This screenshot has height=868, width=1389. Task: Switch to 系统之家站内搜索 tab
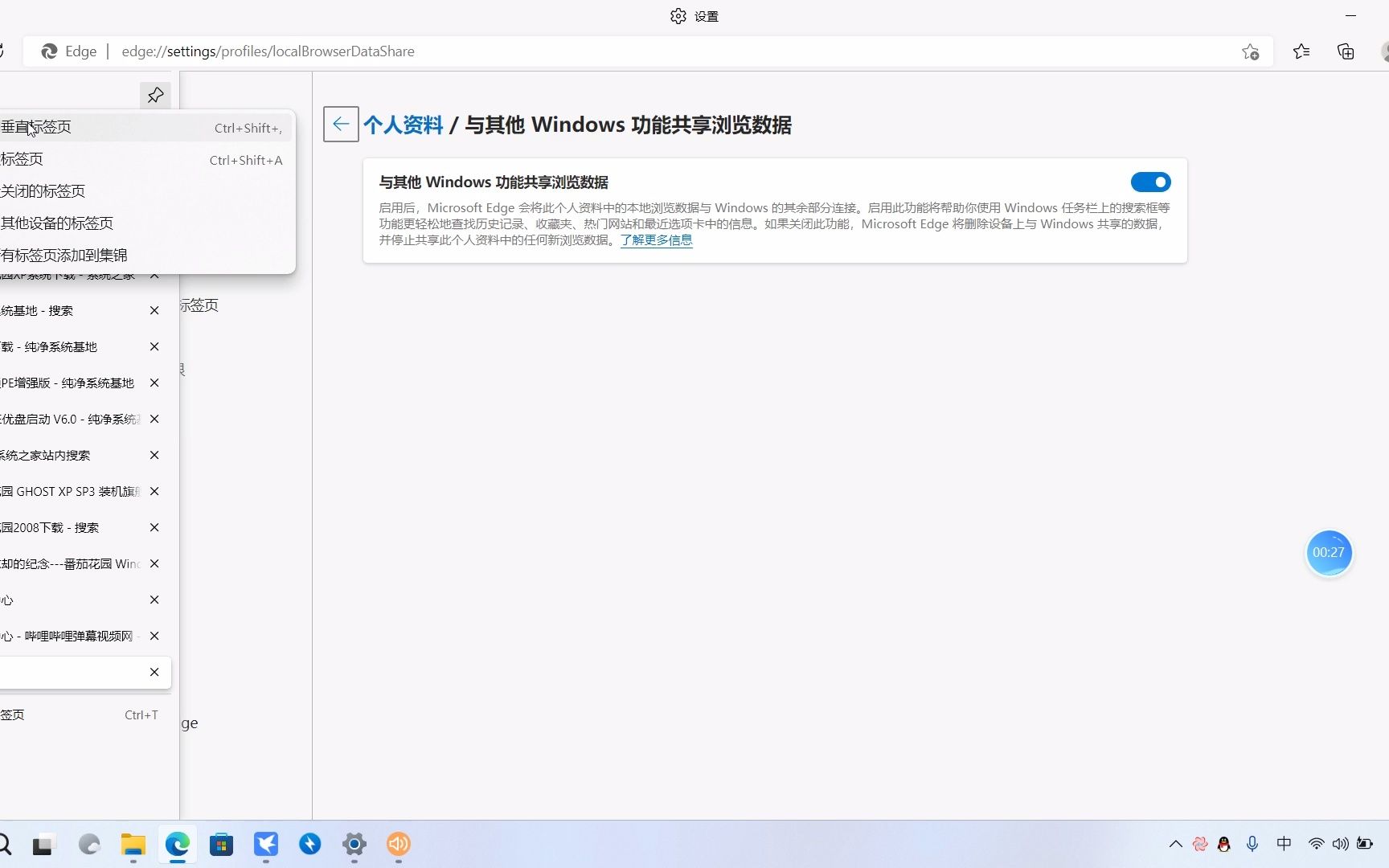tap(71, 455)
